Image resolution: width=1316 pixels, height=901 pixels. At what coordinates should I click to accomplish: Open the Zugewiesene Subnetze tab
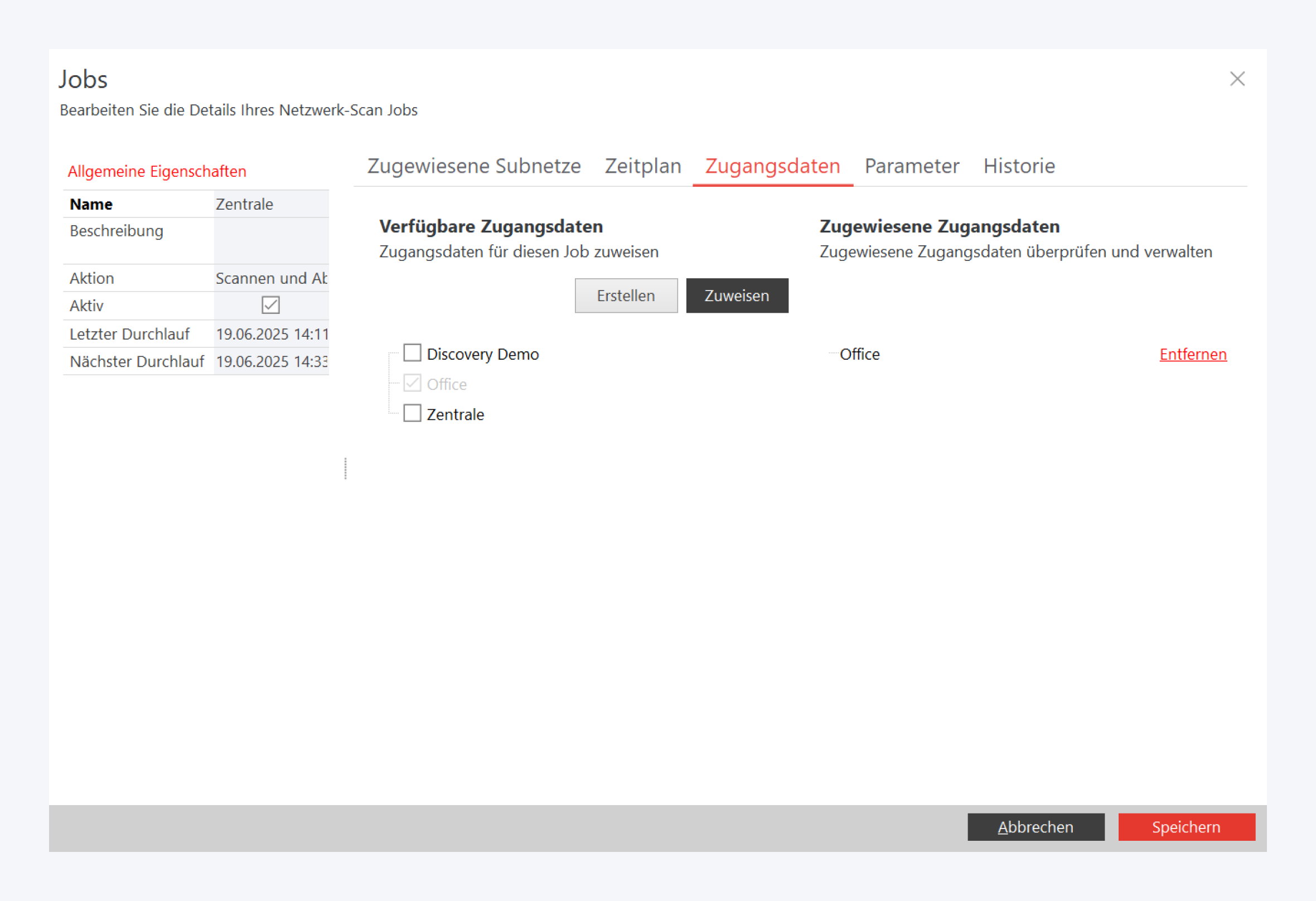click(474, 166)
